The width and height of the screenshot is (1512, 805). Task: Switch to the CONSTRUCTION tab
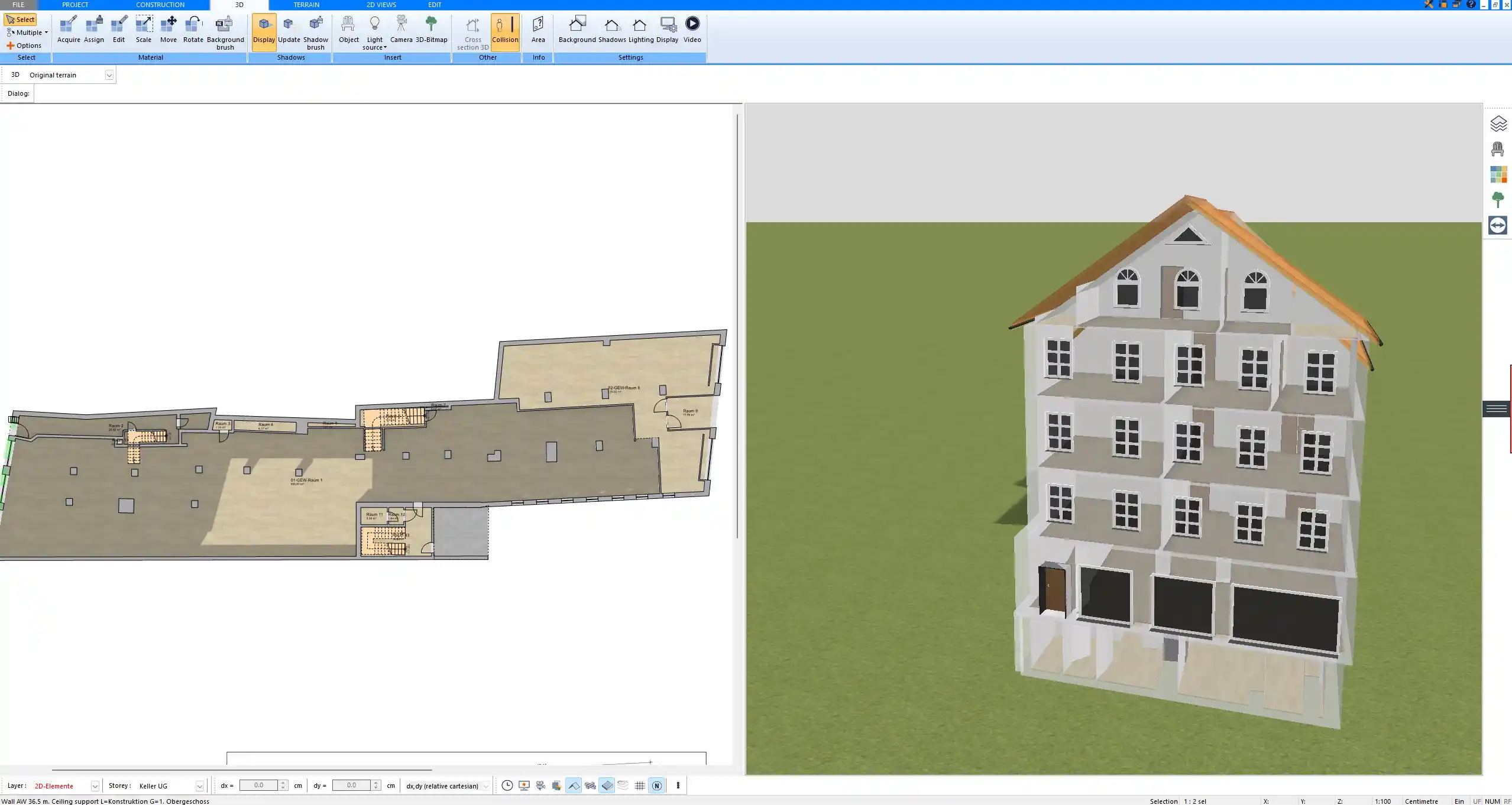tap(160, 5)
